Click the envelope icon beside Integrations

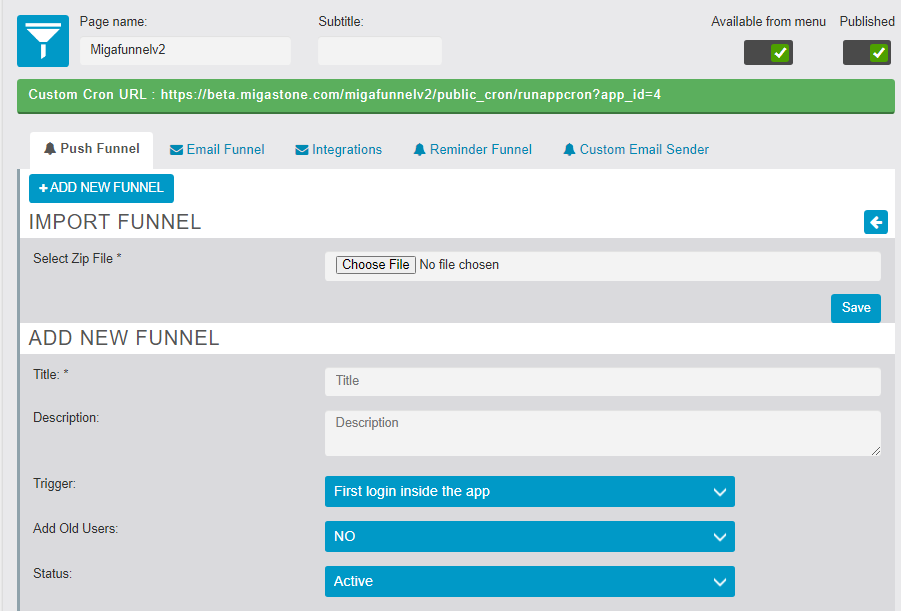pyautogui.click(x=301, y=150)
